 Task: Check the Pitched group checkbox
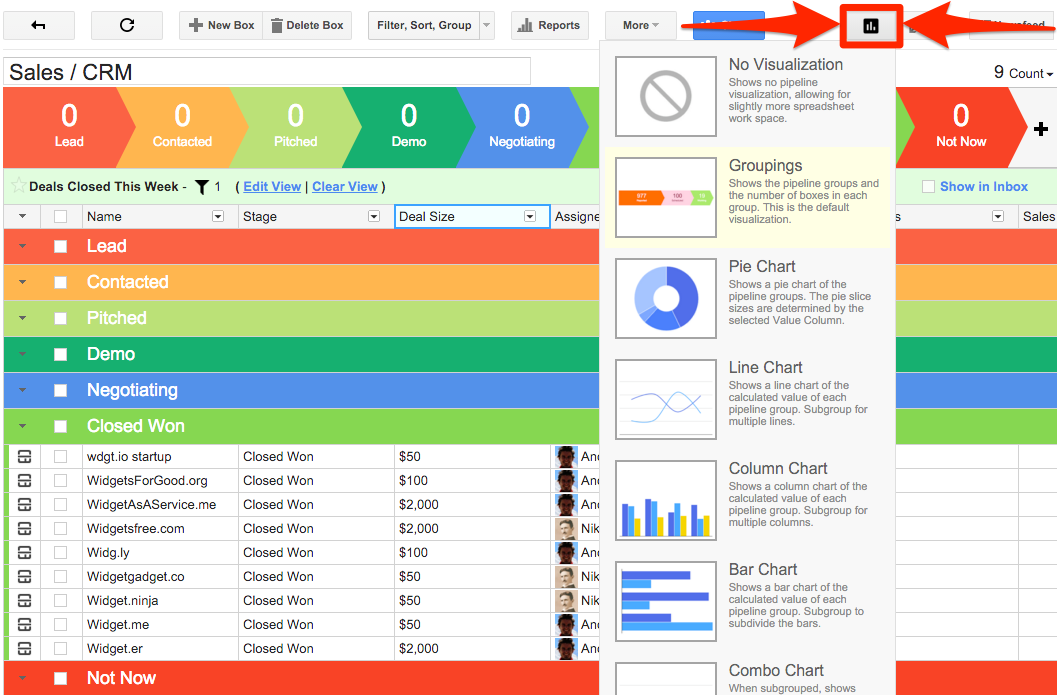(61, 318)
